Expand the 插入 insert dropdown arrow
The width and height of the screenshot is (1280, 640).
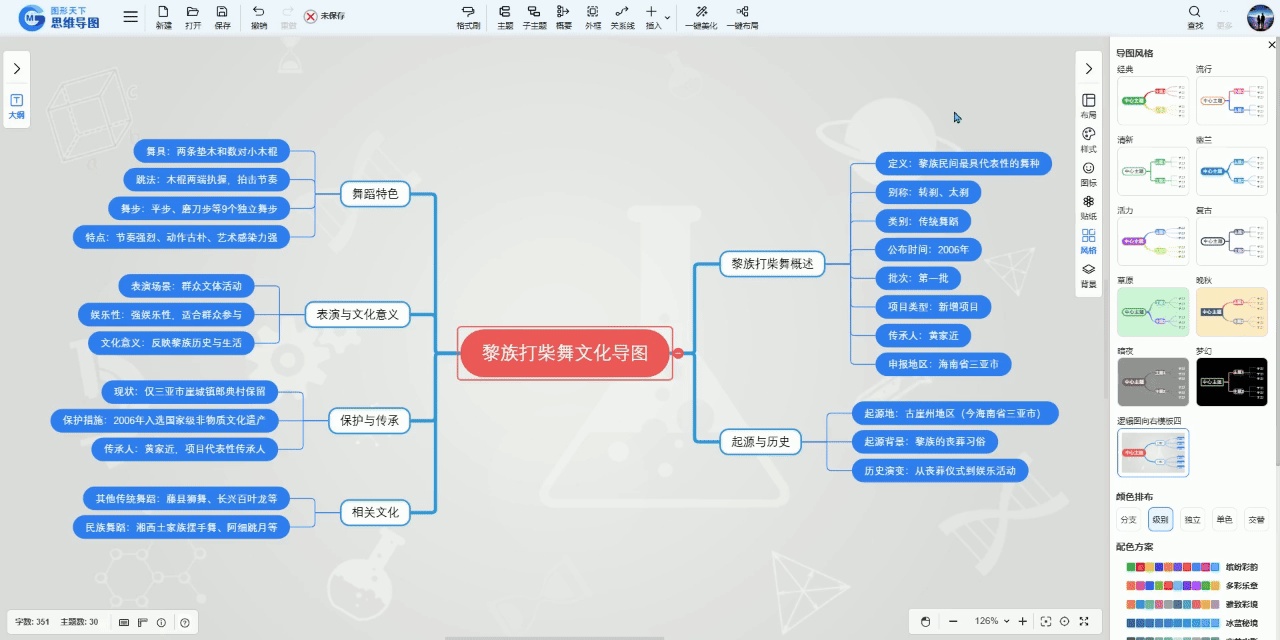668,18
